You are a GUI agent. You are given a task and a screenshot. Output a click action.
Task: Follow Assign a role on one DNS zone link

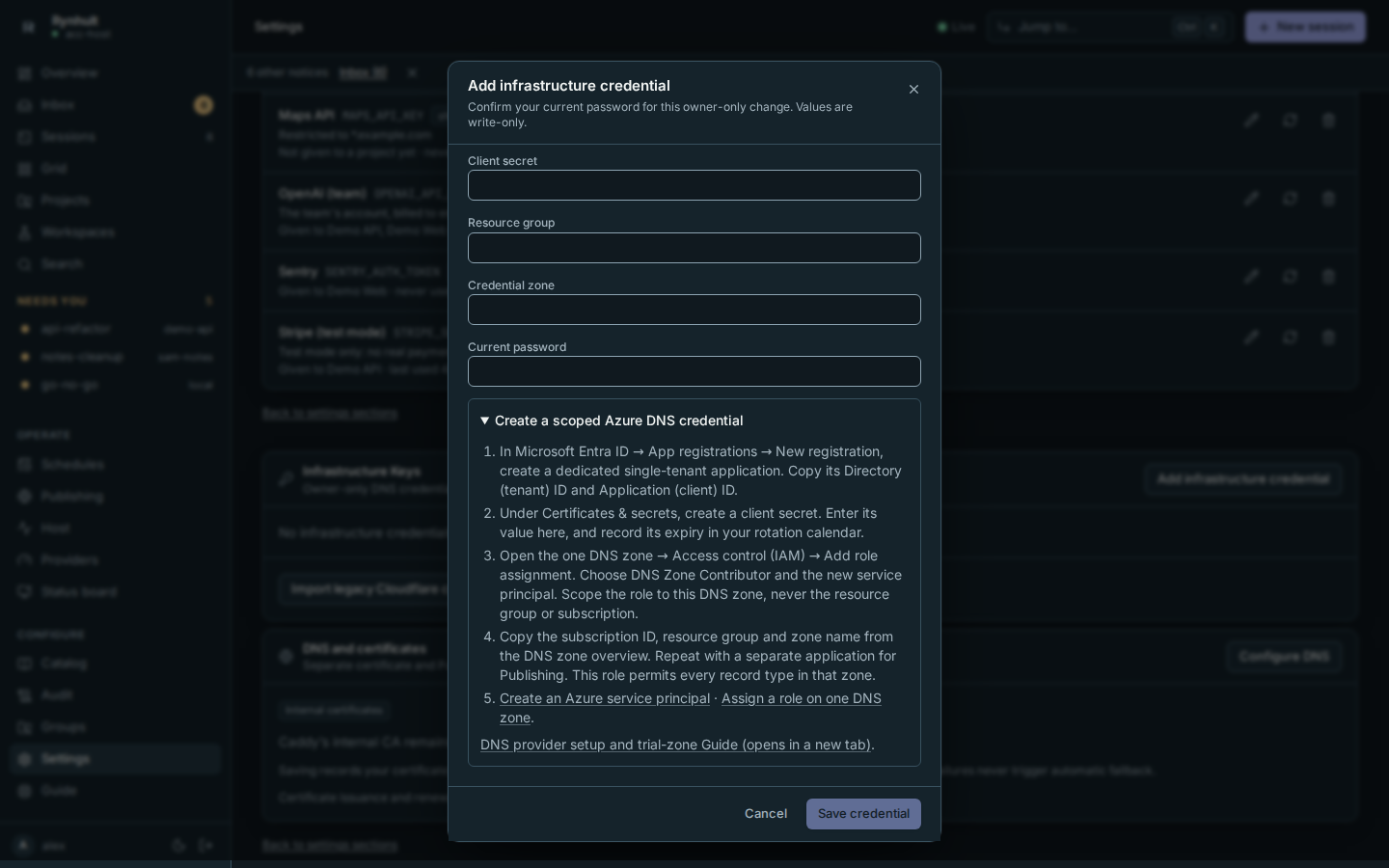click(691, 708)
